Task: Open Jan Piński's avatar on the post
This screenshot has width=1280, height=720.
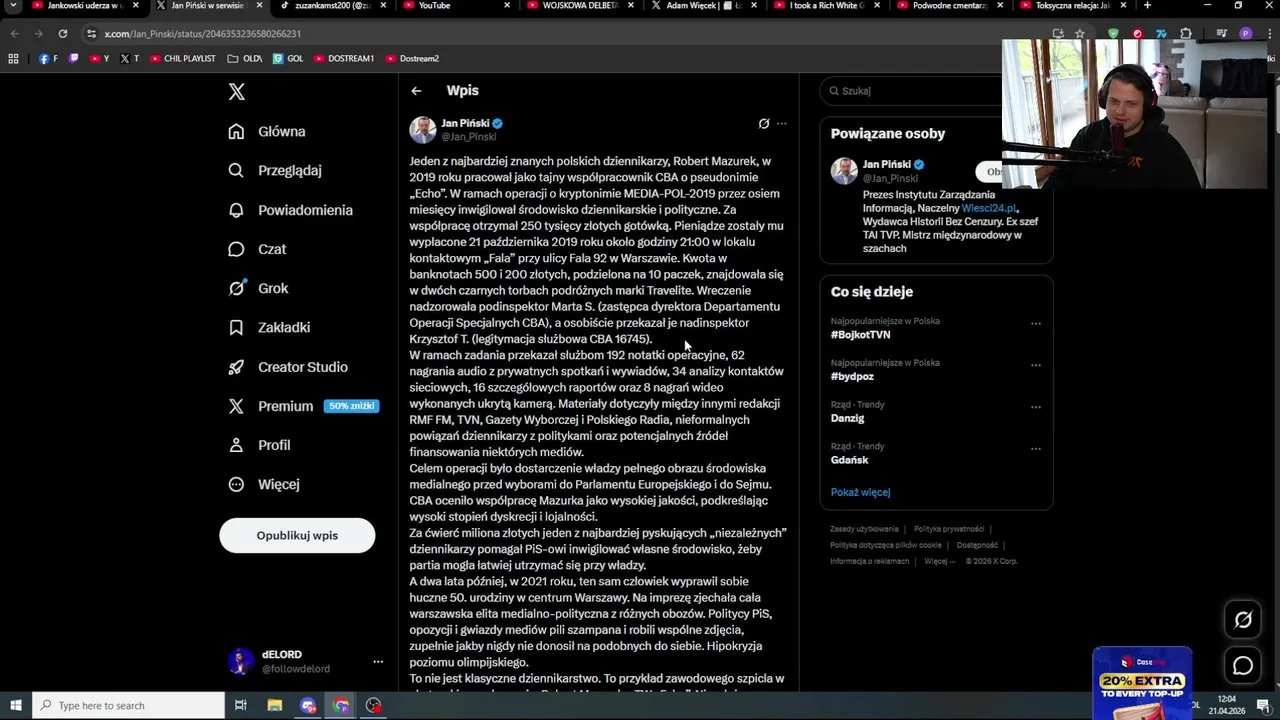Action: click(x=422, y=130)
